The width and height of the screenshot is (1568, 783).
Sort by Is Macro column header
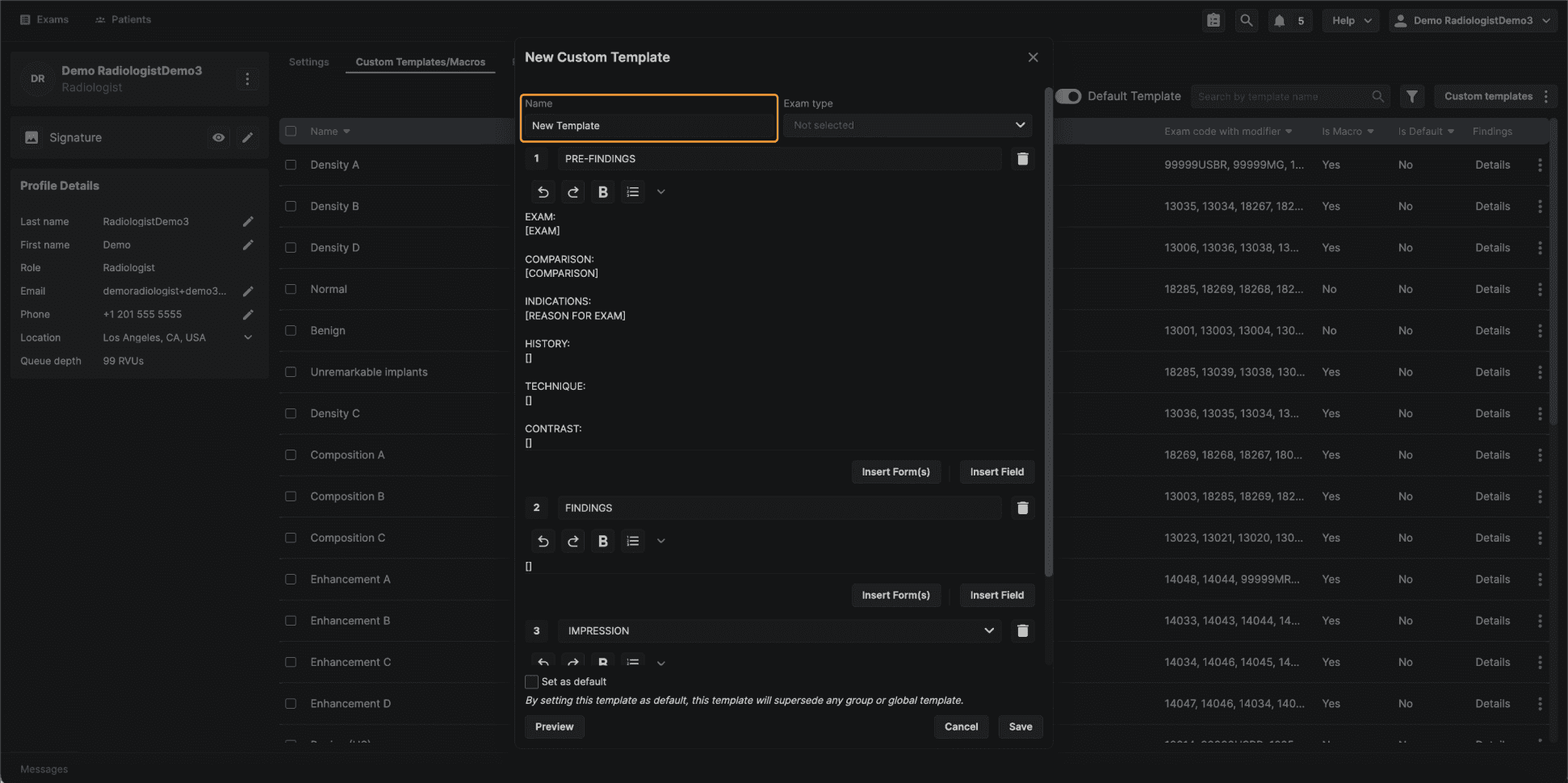[1347, 131]
